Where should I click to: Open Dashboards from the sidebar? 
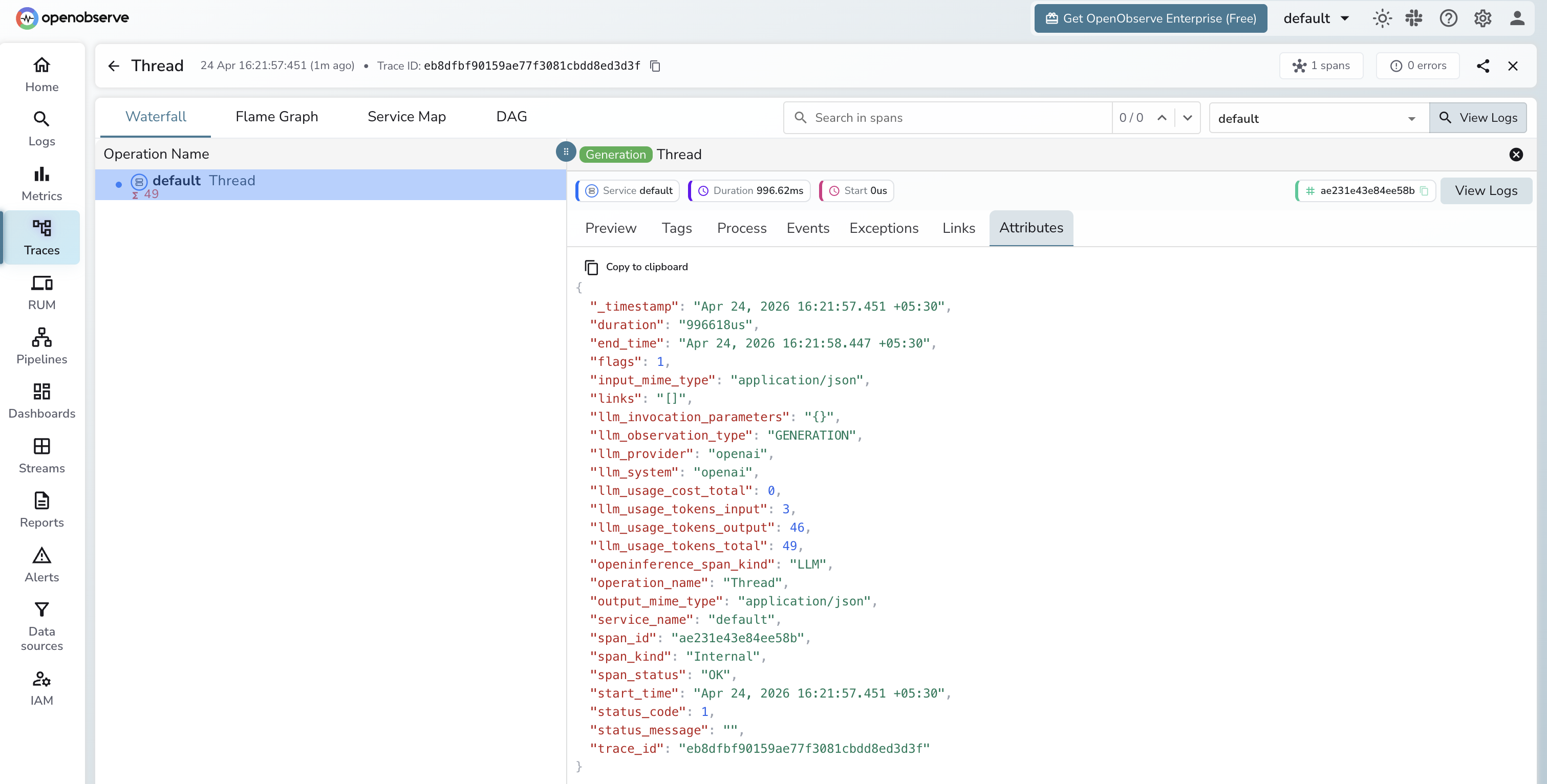point(41,400)
